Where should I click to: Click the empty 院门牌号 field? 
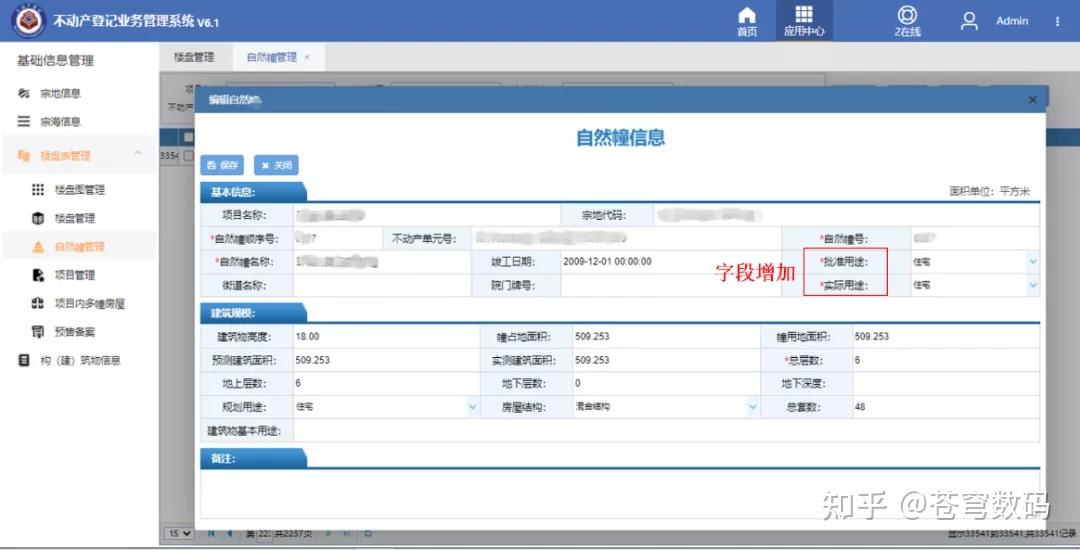point(671,285)
